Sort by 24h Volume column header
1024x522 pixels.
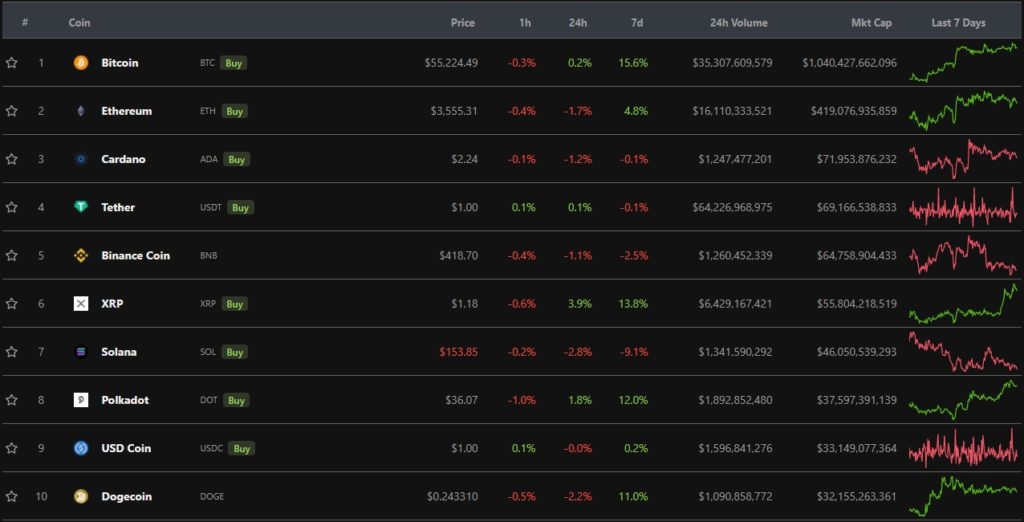pyautogui.click(x=738, y=22)
